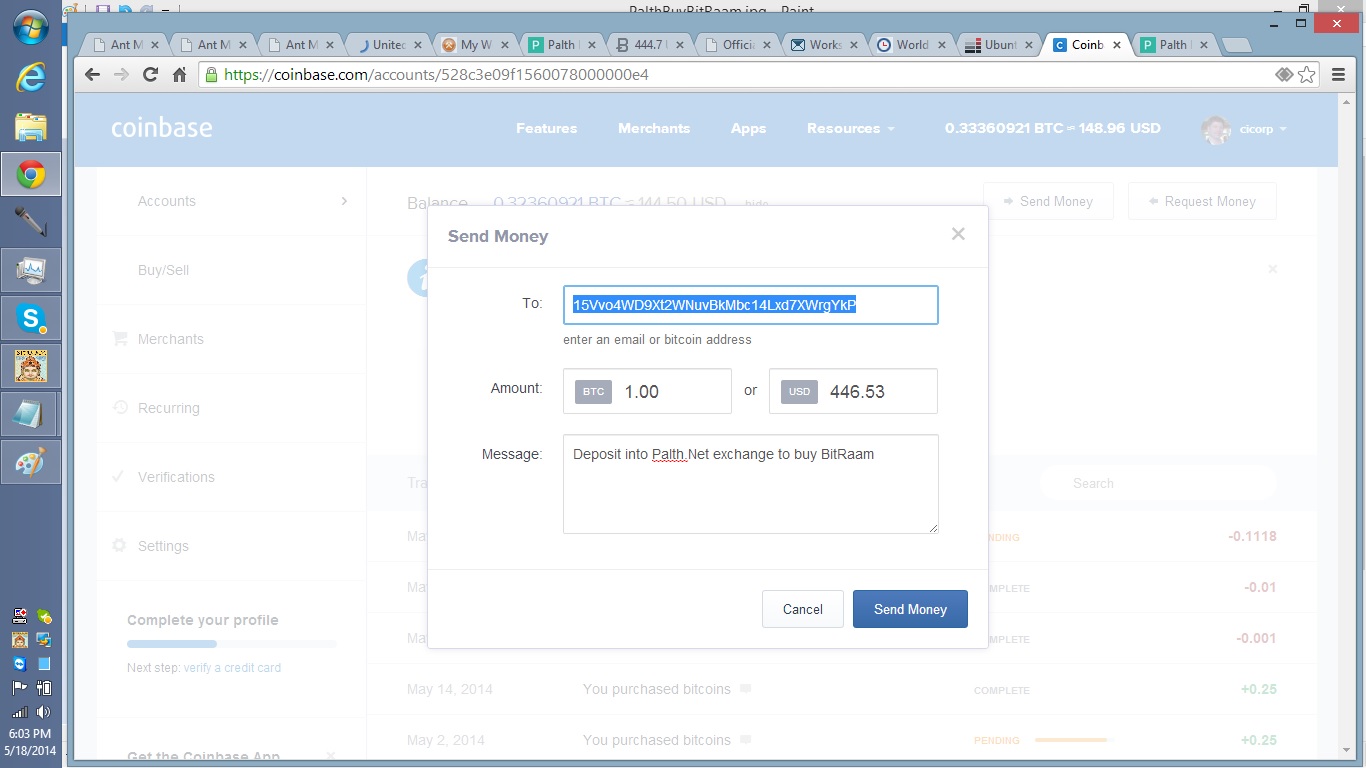Click the browser address bar URL
This screenshot has height=768, width=1366.
pos(436,74)
